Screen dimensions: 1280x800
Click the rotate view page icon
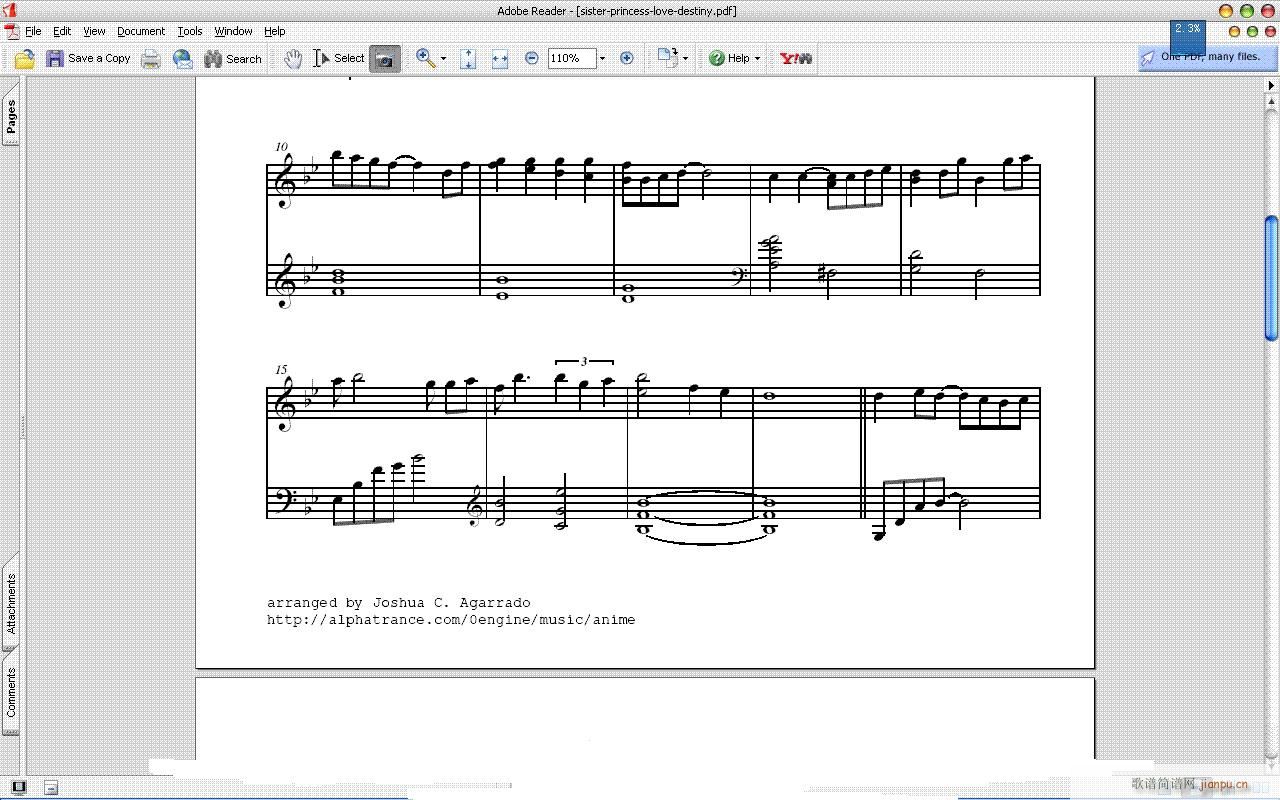click(667, 57)
